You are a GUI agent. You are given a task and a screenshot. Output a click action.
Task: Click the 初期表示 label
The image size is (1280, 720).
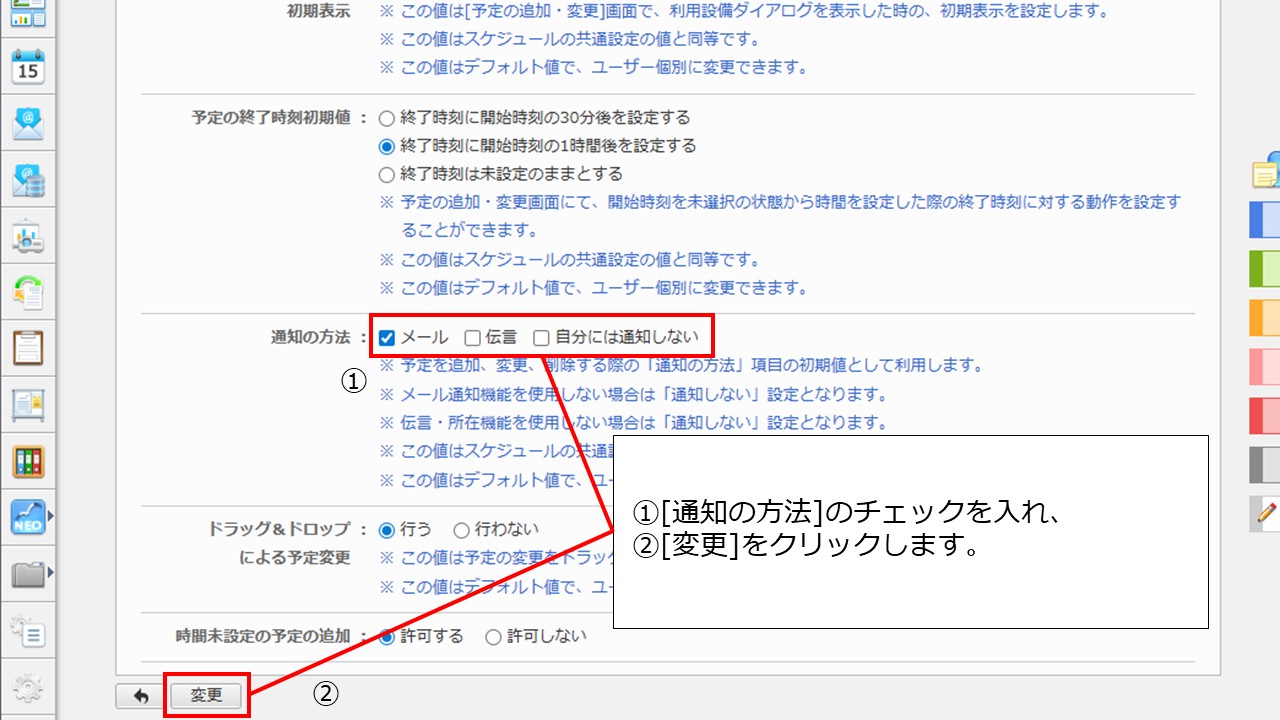(318, 12)
